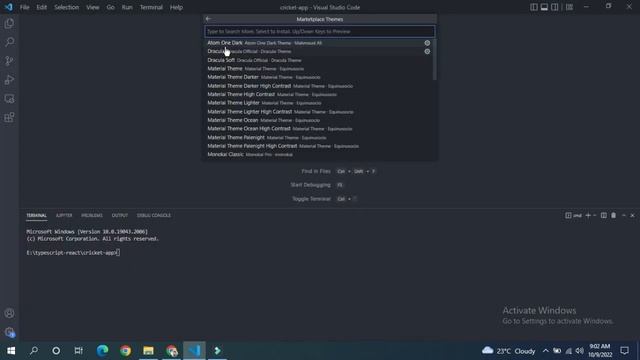
Task: Switch to the JUPYTER tab
Action: pos(64,216)
